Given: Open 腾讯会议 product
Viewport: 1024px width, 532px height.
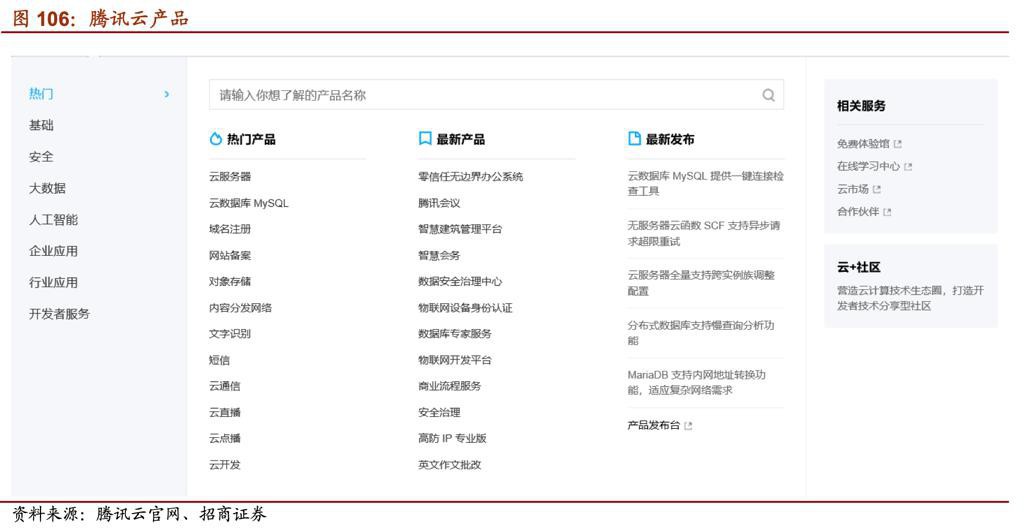Looking at the screenshot, I should [x=439, y=203].
